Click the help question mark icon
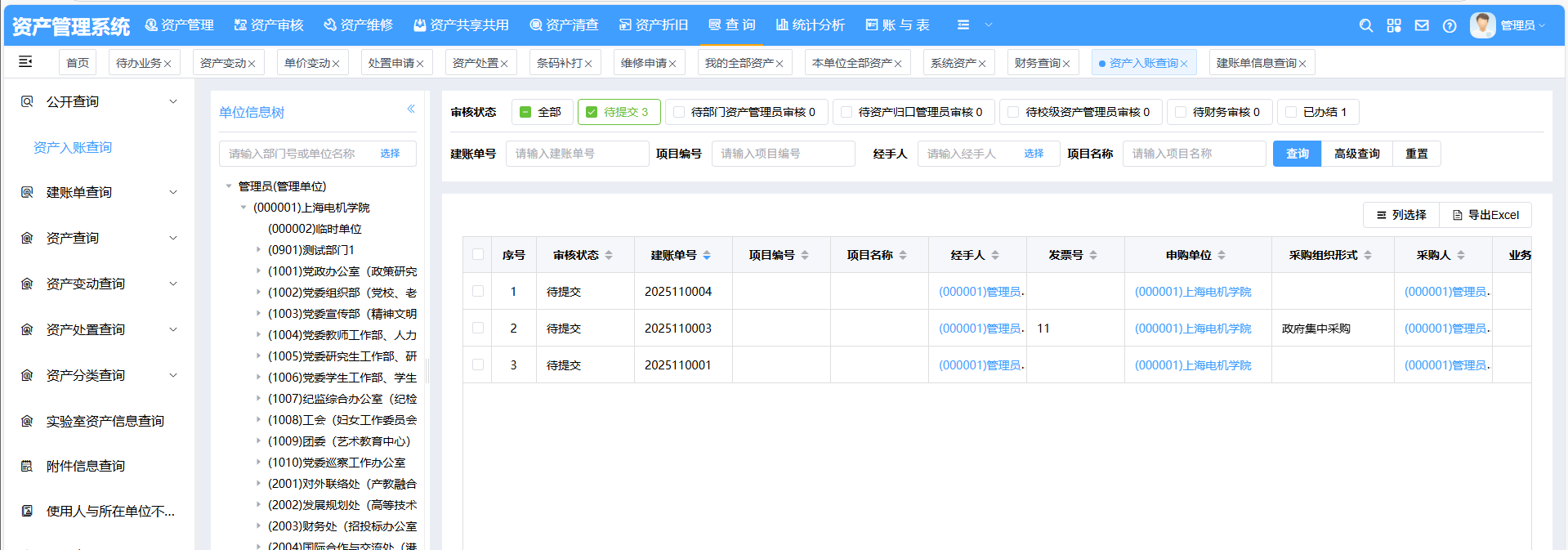This screenshot has height=550, width=1568. click(x=1450, y=25)
